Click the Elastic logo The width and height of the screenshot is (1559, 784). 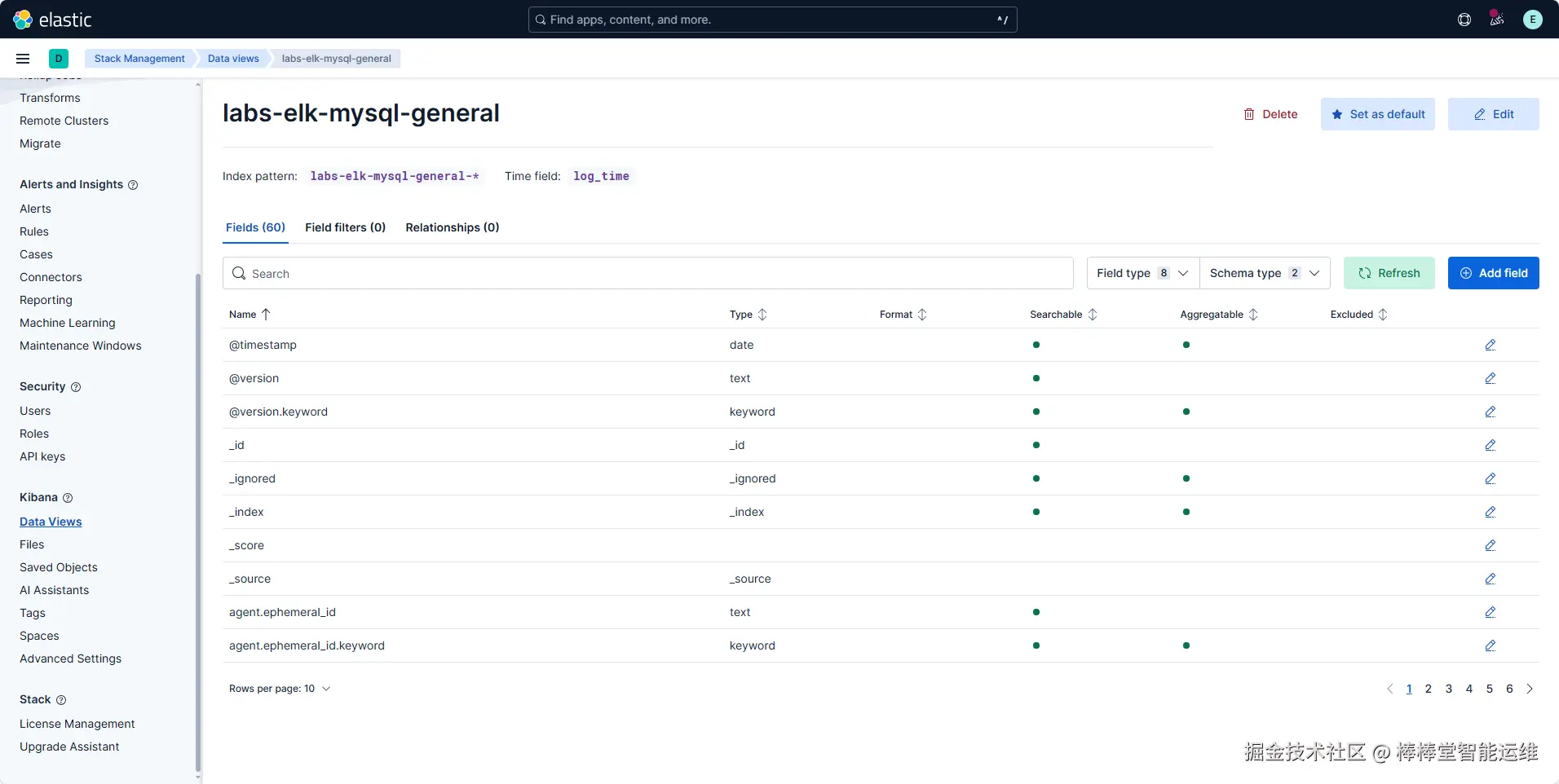(x=52, y=20)
